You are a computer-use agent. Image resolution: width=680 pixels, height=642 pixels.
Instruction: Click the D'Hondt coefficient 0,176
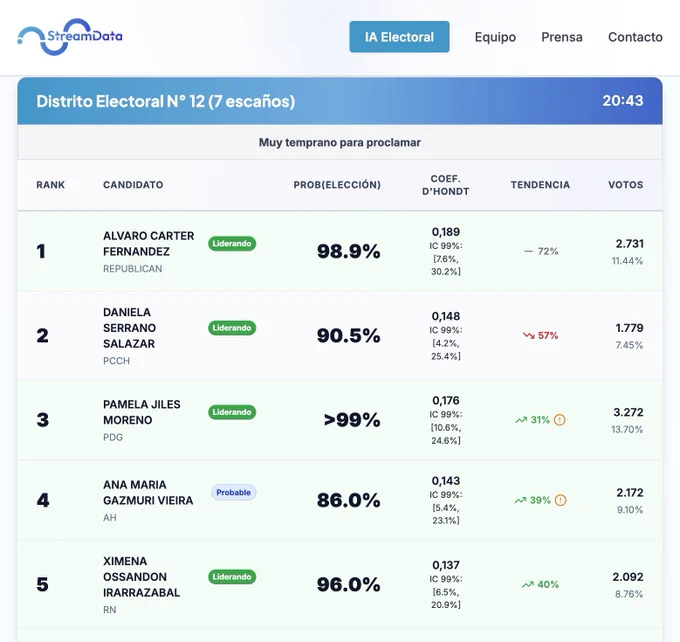pyautogui.click(x=445, y=400)
